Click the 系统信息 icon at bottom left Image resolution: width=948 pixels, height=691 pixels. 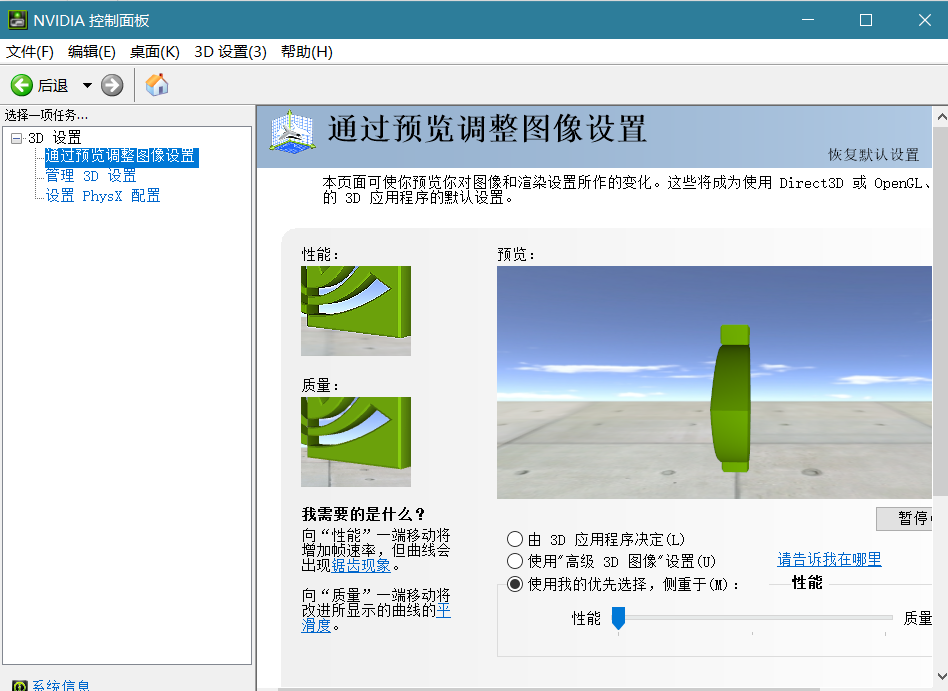[18, 686]
